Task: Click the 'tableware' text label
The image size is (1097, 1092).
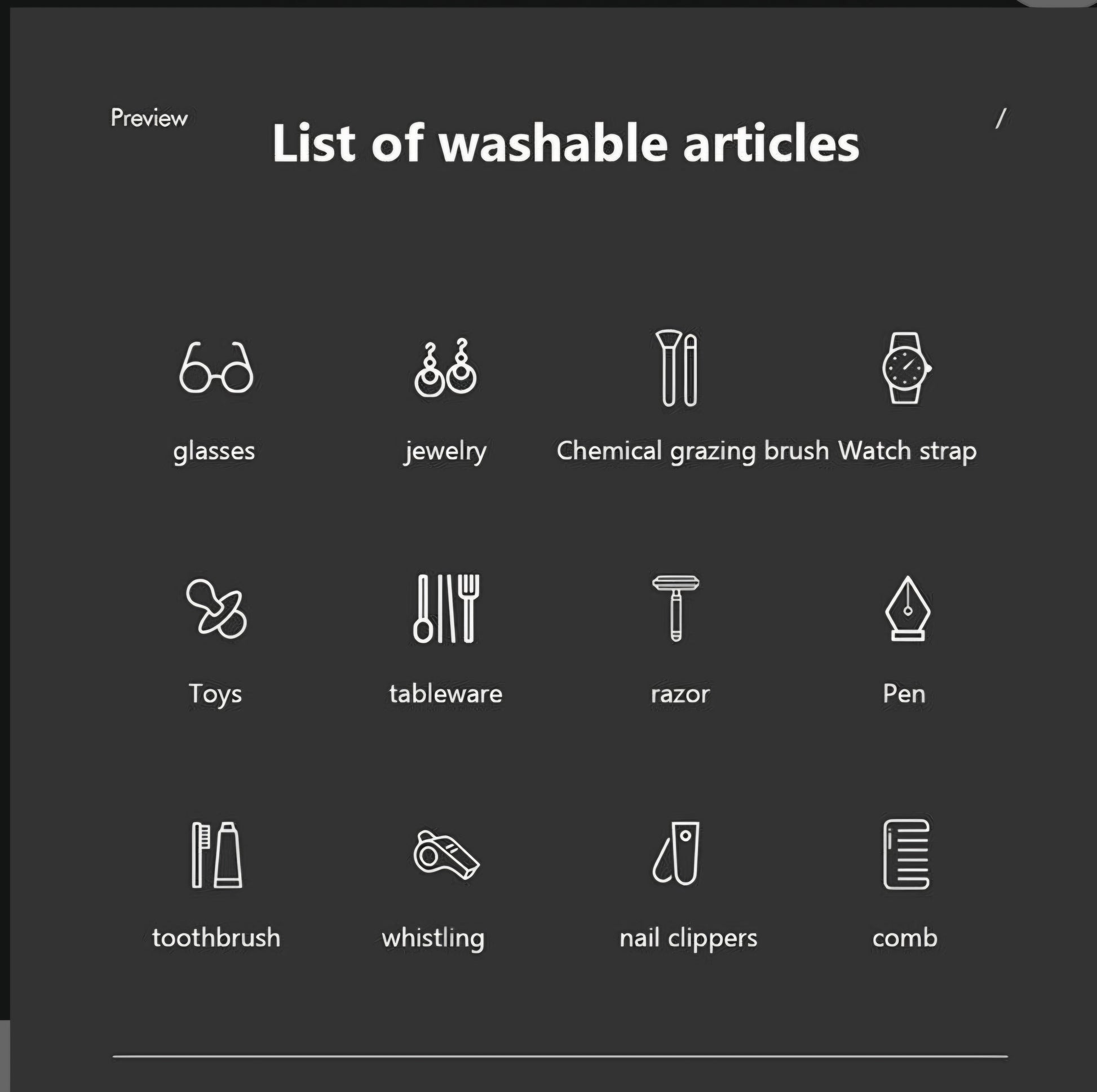Action: coord(446,694)
